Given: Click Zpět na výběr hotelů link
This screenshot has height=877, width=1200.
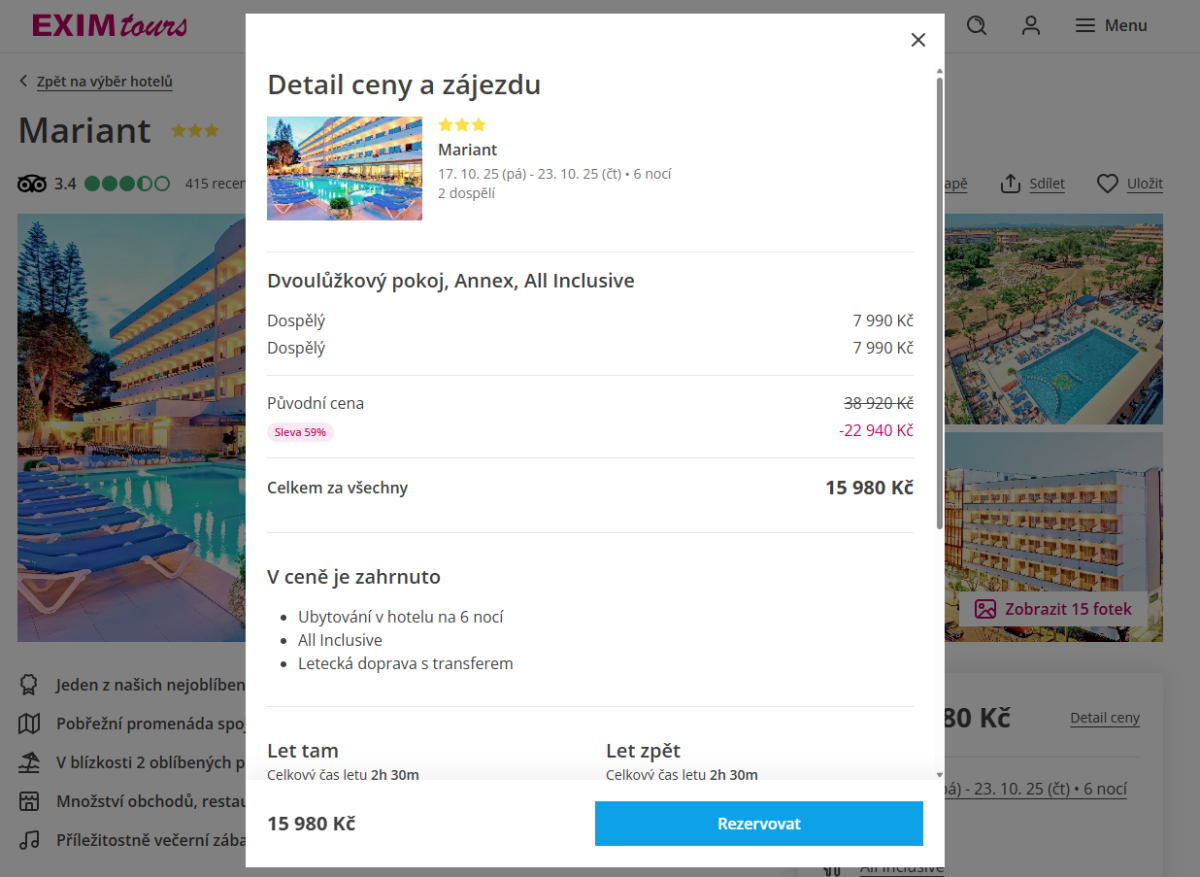Looking at the screenshot, I should point(105,82).
